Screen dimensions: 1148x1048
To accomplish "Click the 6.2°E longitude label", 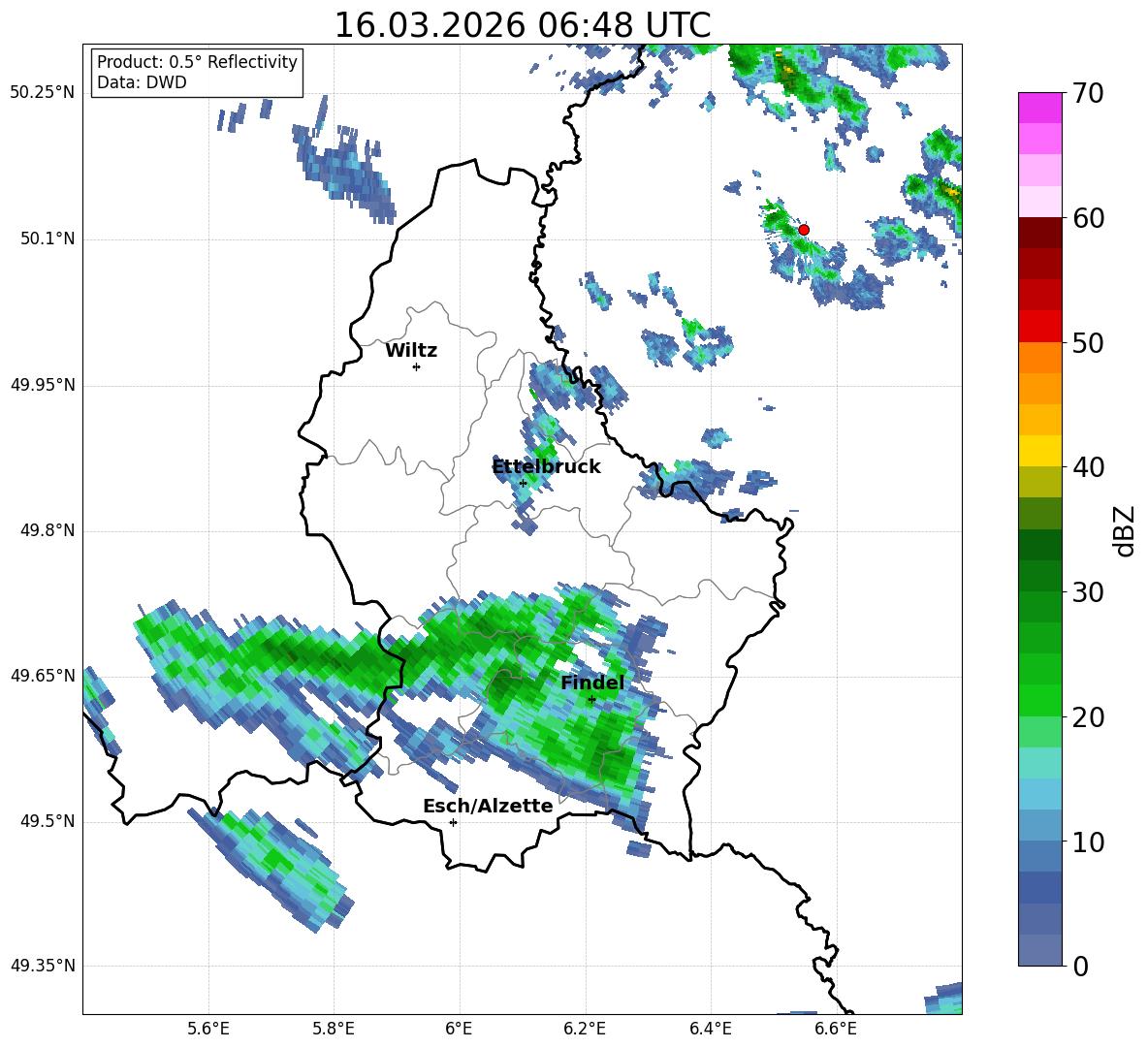I will click(x=585, y=1029).
